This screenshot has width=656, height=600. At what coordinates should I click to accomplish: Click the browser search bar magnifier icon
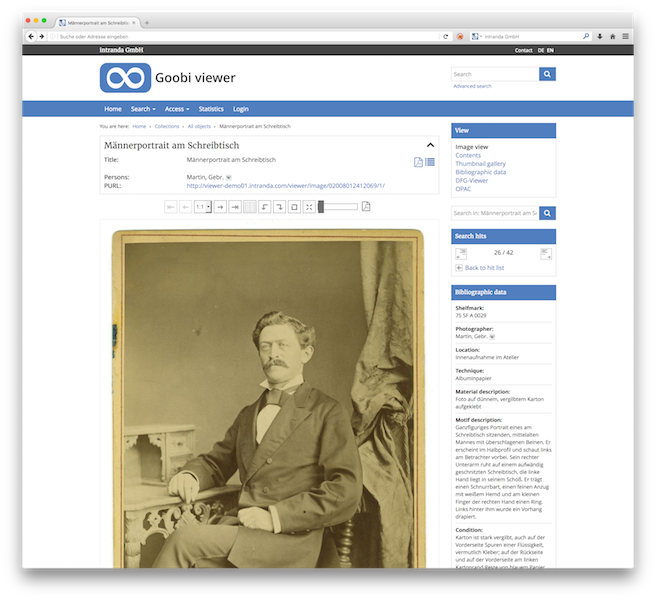click(586, 36)
